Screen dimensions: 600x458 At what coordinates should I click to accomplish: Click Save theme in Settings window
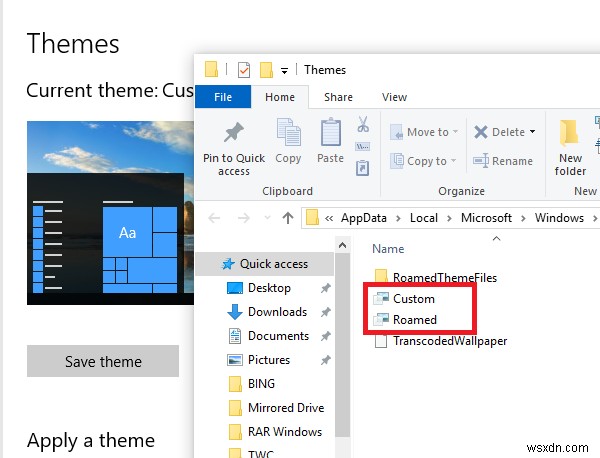103,361
